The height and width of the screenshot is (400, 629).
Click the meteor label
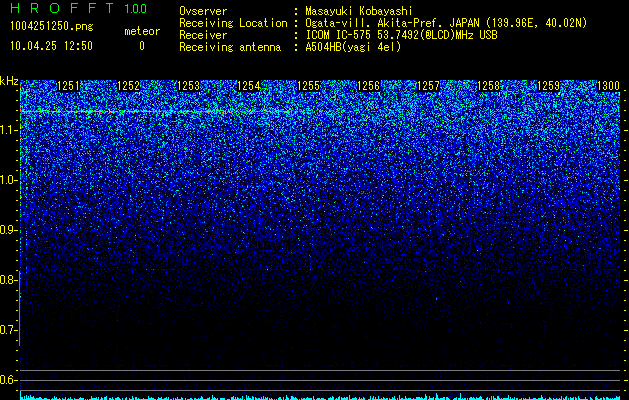[142, 31]
